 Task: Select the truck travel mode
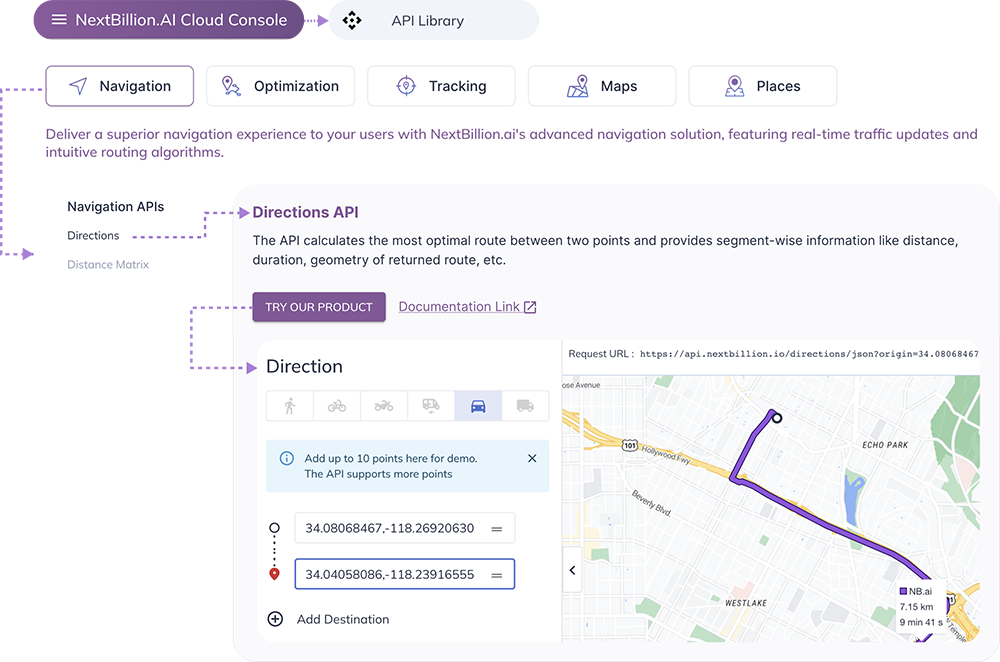coord(525,405)
